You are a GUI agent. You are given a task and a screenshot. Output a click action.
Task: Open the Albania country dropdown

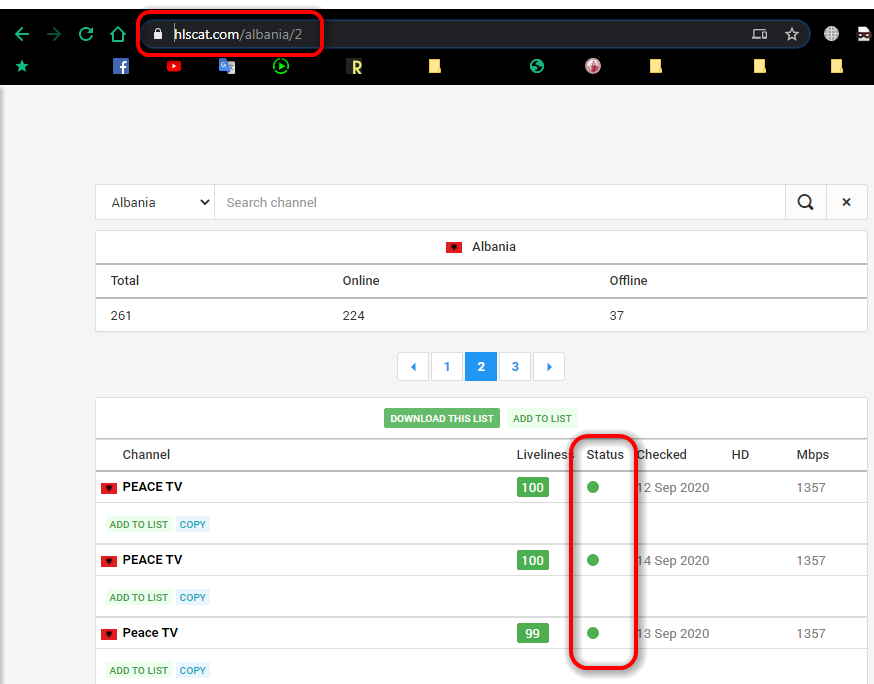(155, 201)
